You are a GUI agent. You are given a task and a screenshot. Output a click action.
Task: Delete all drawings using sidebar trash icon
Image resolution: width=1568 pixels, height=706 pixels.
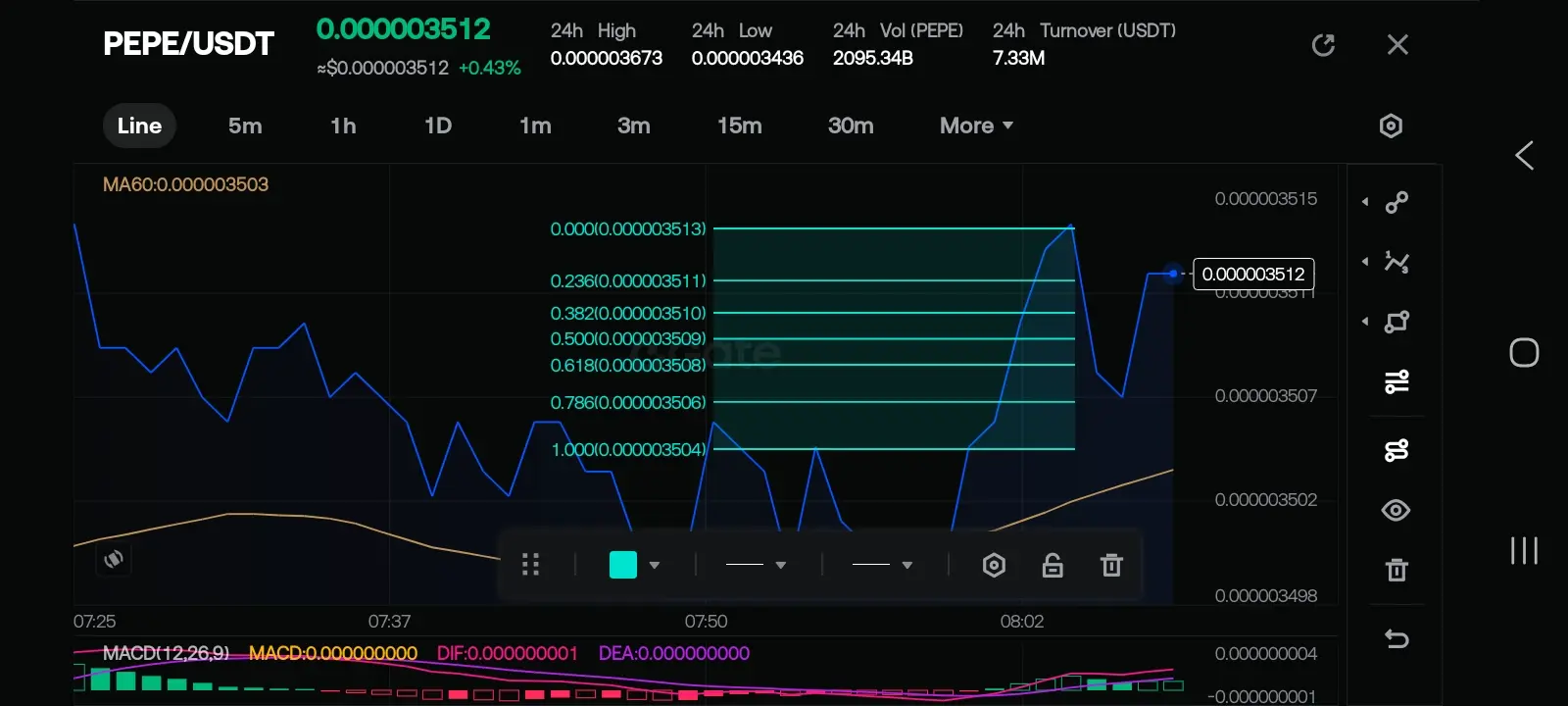click(x=1396, y=570)
